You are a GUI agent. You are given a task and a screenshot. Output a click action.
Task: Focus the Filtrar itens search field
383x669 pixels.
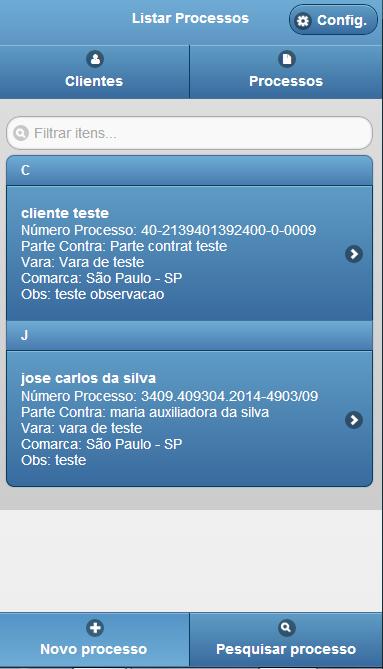189,133
